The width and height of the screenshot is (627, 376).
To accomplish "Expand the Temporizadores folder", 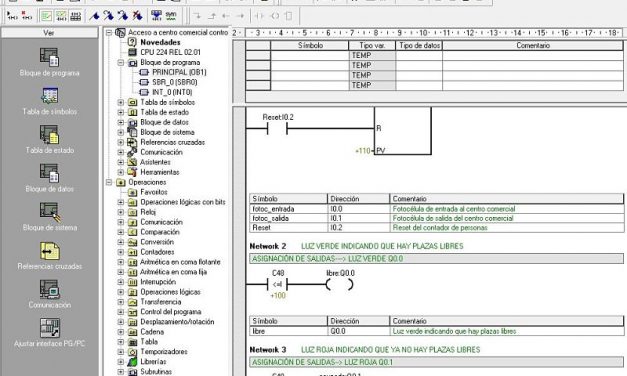I will 120,352.
